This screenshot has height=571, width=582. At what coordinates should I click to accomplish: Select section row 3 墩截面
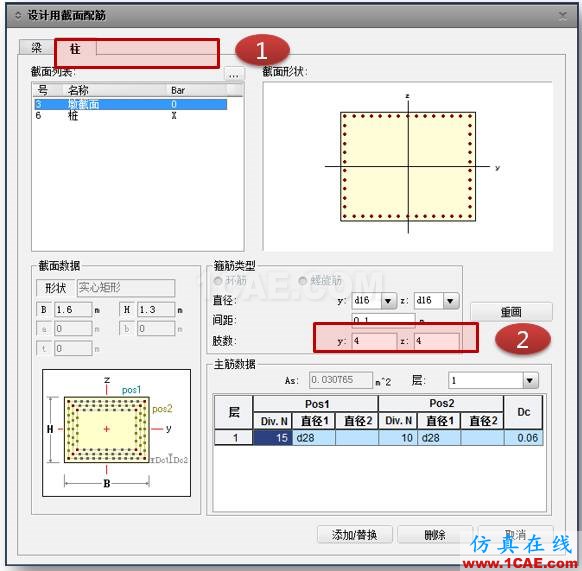[x=130, y=104]
